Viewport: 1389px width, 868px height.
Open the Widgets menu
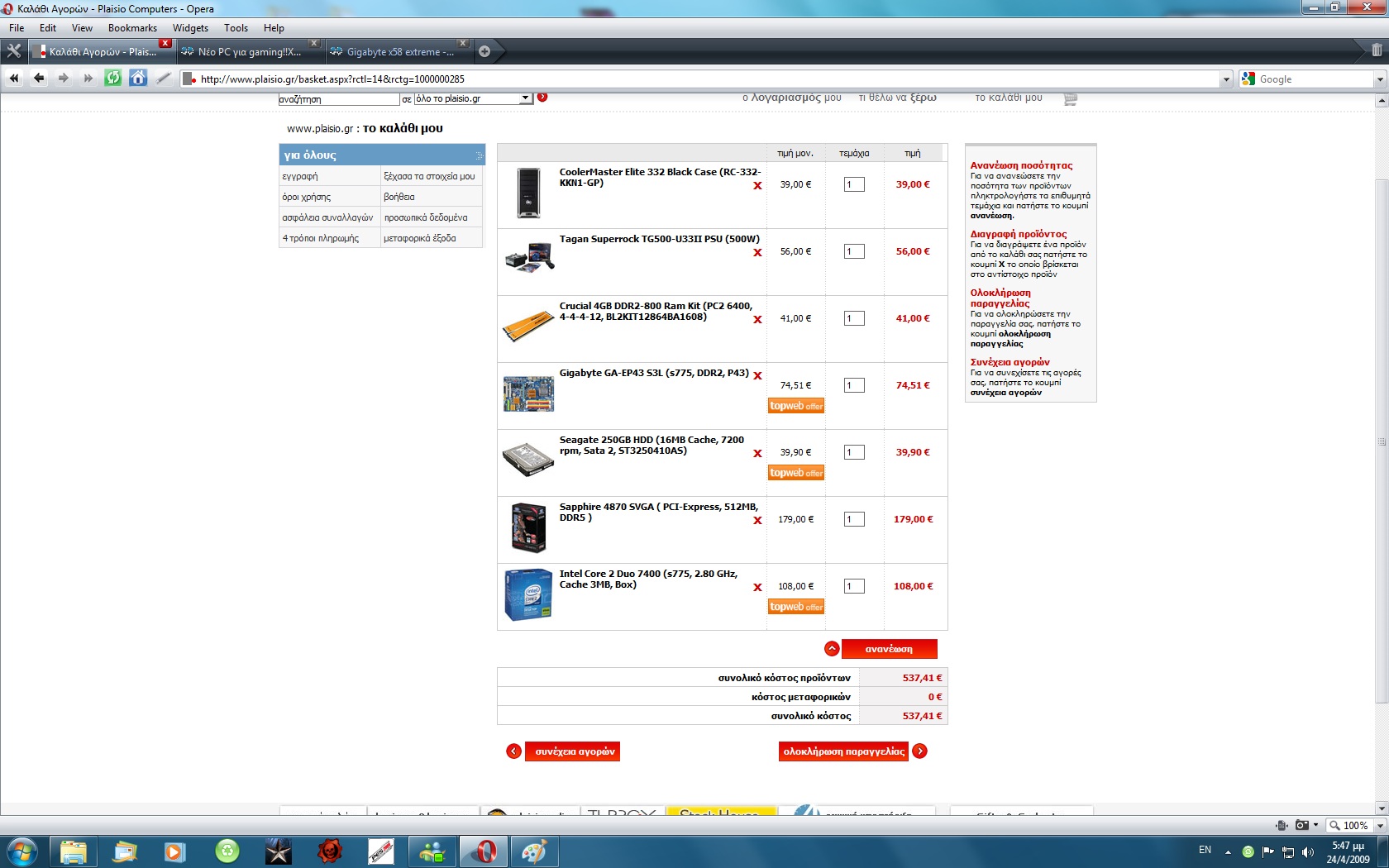[x=190, y=28]
